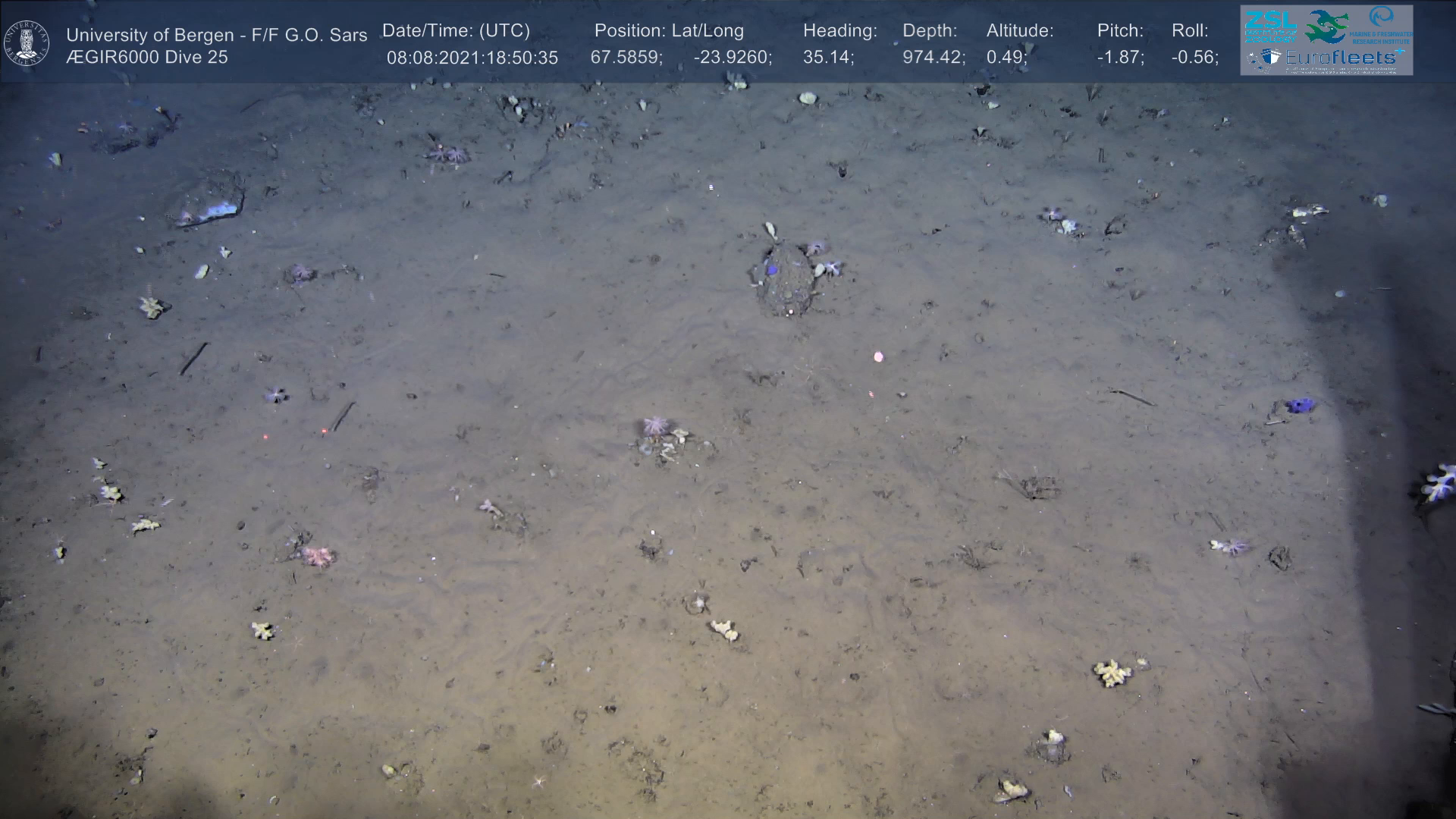1456x819 pixels.
Task: Click the Roll value -0.56
Action: point(1194,58)
